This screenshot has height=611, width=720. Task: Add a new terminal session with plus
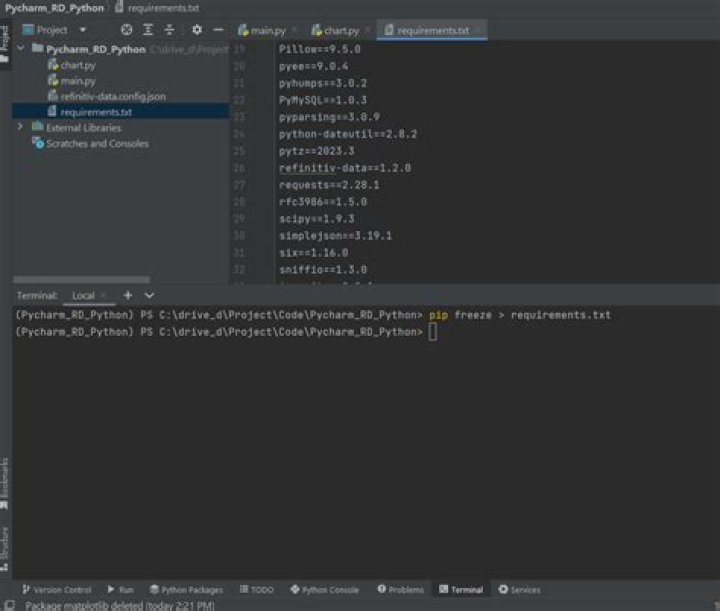(128, 296)
